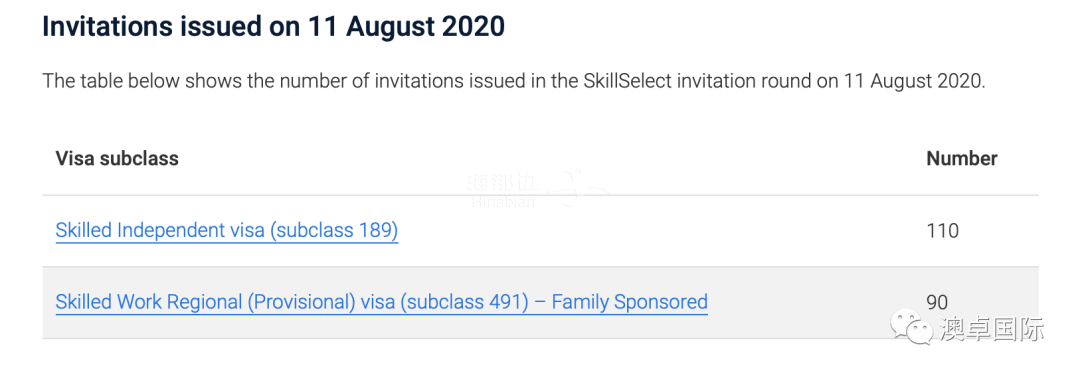Open the Skilled Work Regional subclass 491 link
This screenshot has height=377, width=1080.
click(382, 302)
